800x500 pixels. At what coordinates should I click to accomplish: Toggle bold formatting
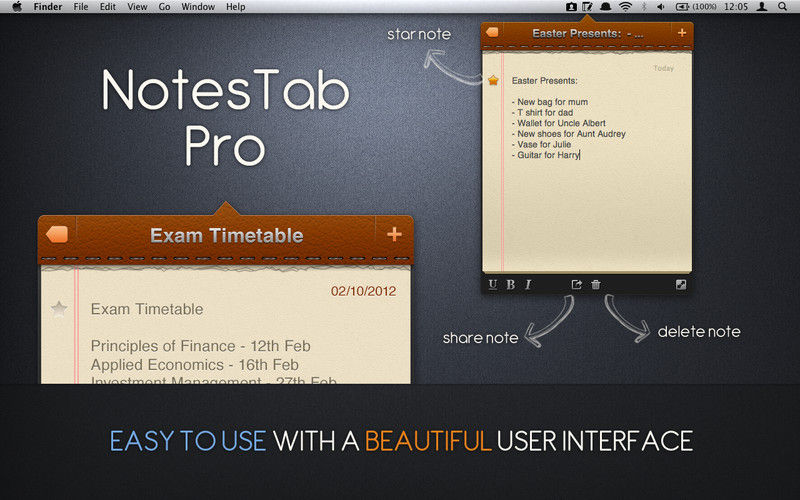pos(510,285)
